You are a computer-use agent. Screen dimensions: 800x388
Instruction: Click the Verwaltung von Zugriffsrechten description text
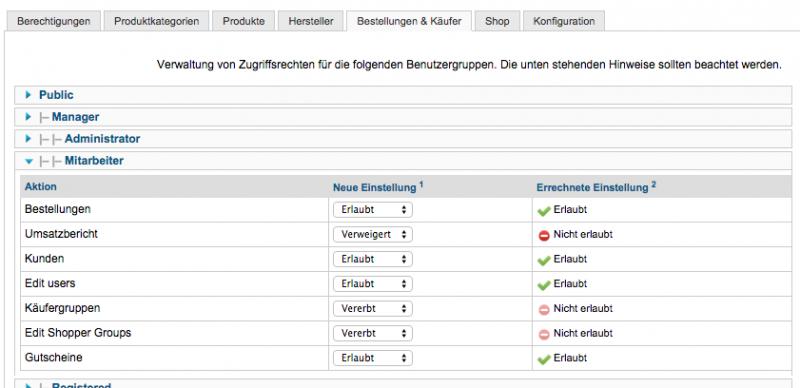click(x=469, y=65)
